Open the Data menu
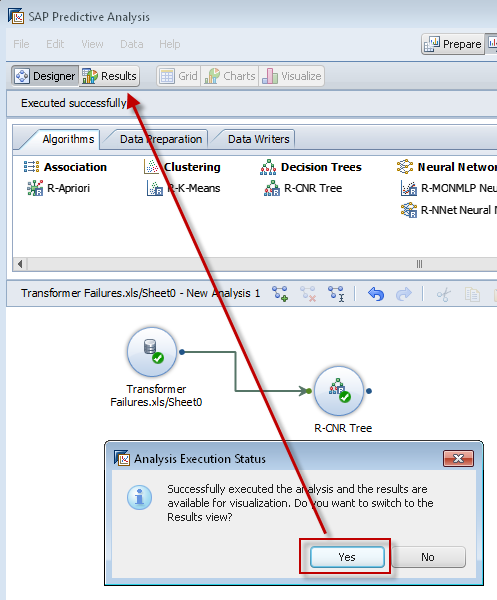This screenshot has width=497, height=600. (x=132, y=44)
